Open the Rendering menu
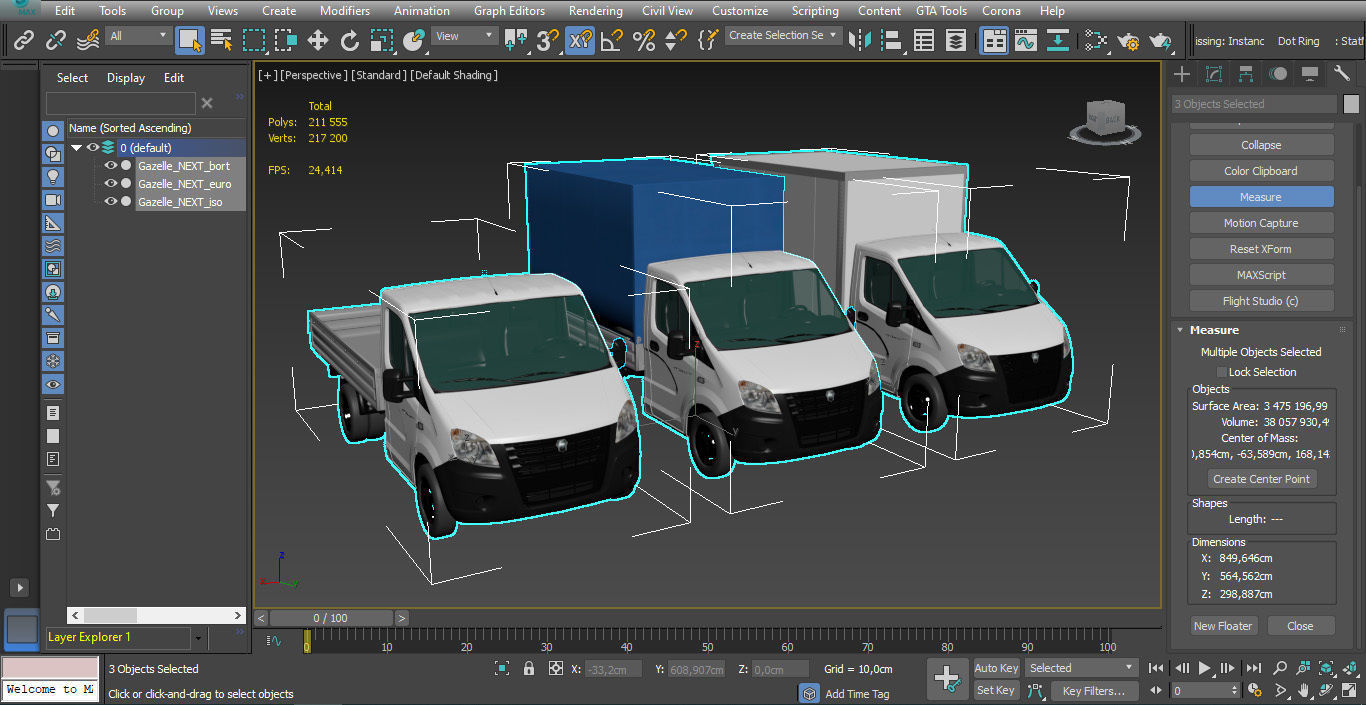Screen dimensions: 1366x705 (x=595, y=11)
